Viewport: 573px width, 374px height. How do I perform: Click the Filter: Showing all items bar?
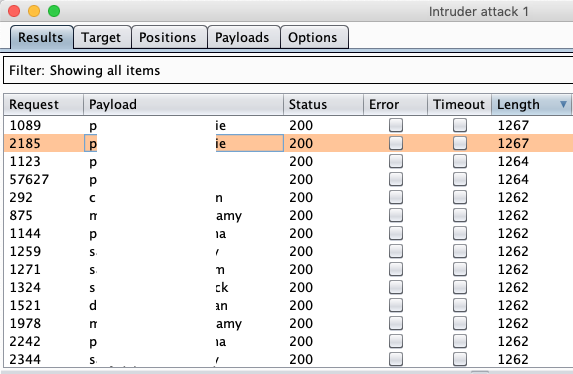click(x=288, y=70)
